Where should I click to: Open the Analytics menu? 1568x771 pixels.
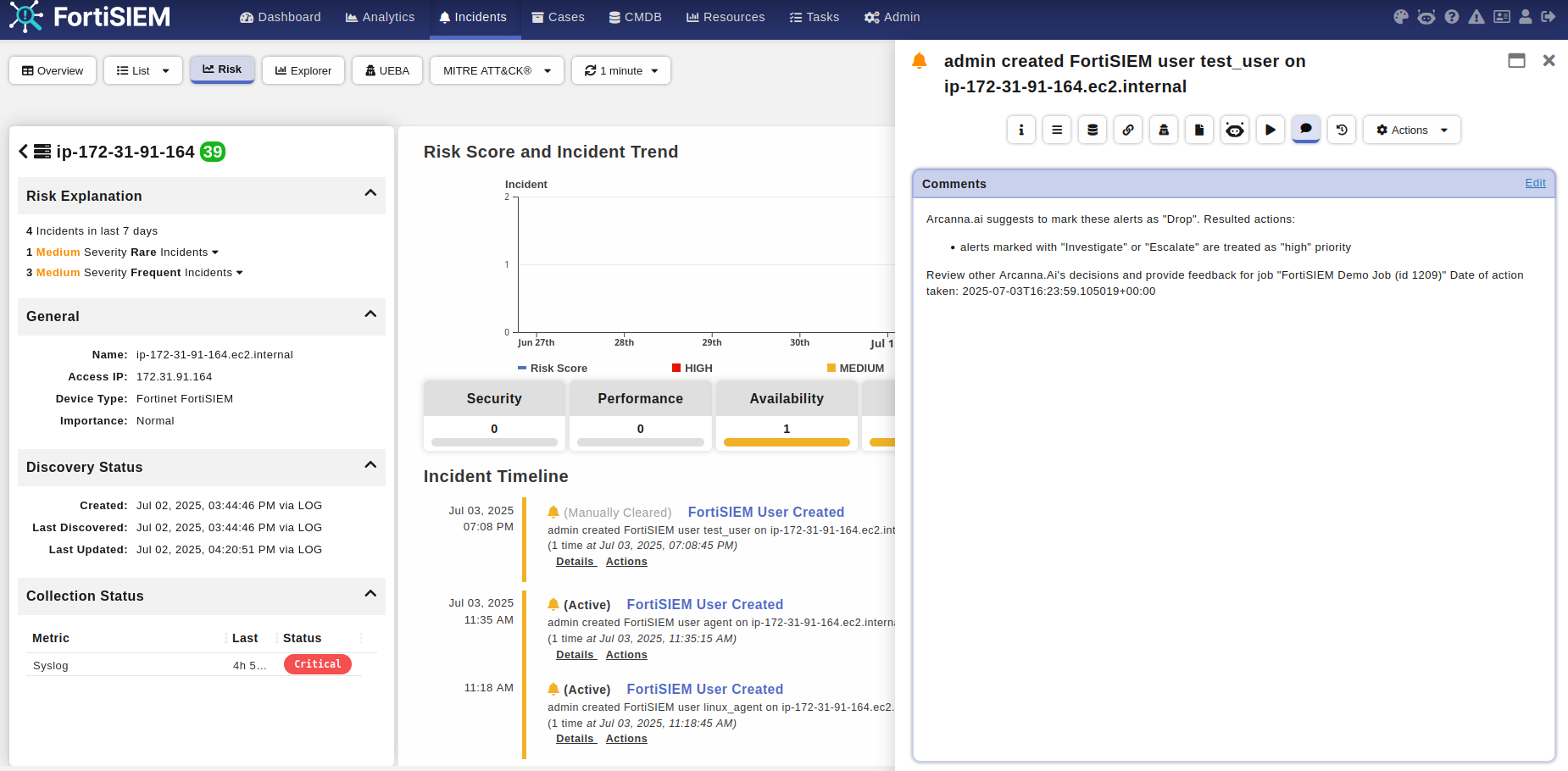[x=380, y=17]
